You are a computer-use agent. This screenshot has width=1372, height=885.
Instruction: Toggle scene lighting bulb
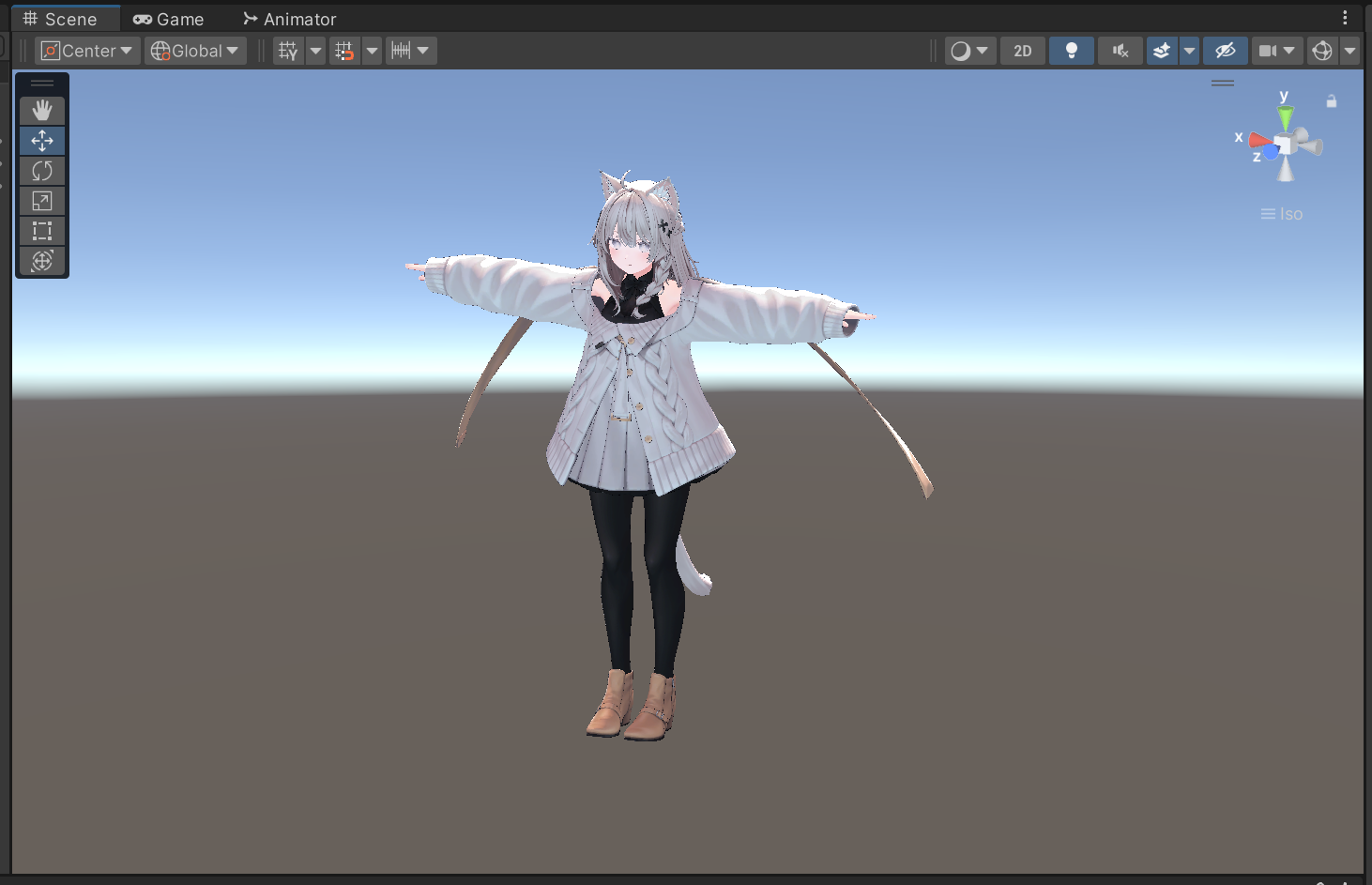(1072, 51)
